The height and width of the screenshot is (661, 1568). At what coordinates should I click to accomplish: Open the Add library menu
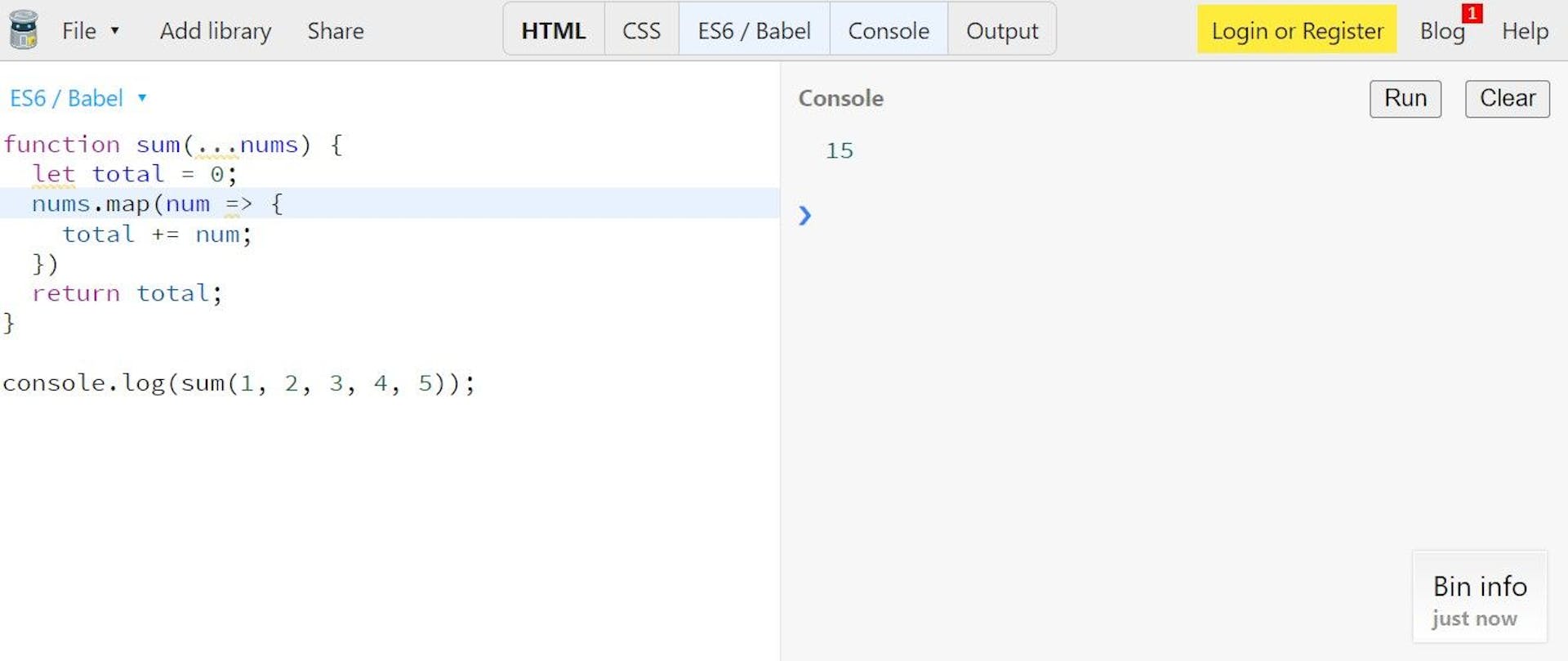tap(216, 31)
